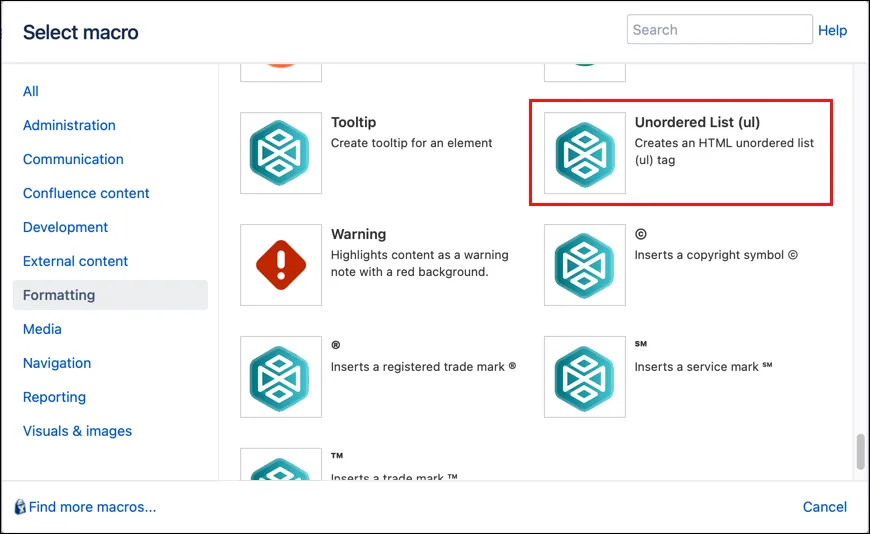The width and height of the screenshot is (870, 534).
Task: Open the Reporting category
Action: click(x=54, y=397)
